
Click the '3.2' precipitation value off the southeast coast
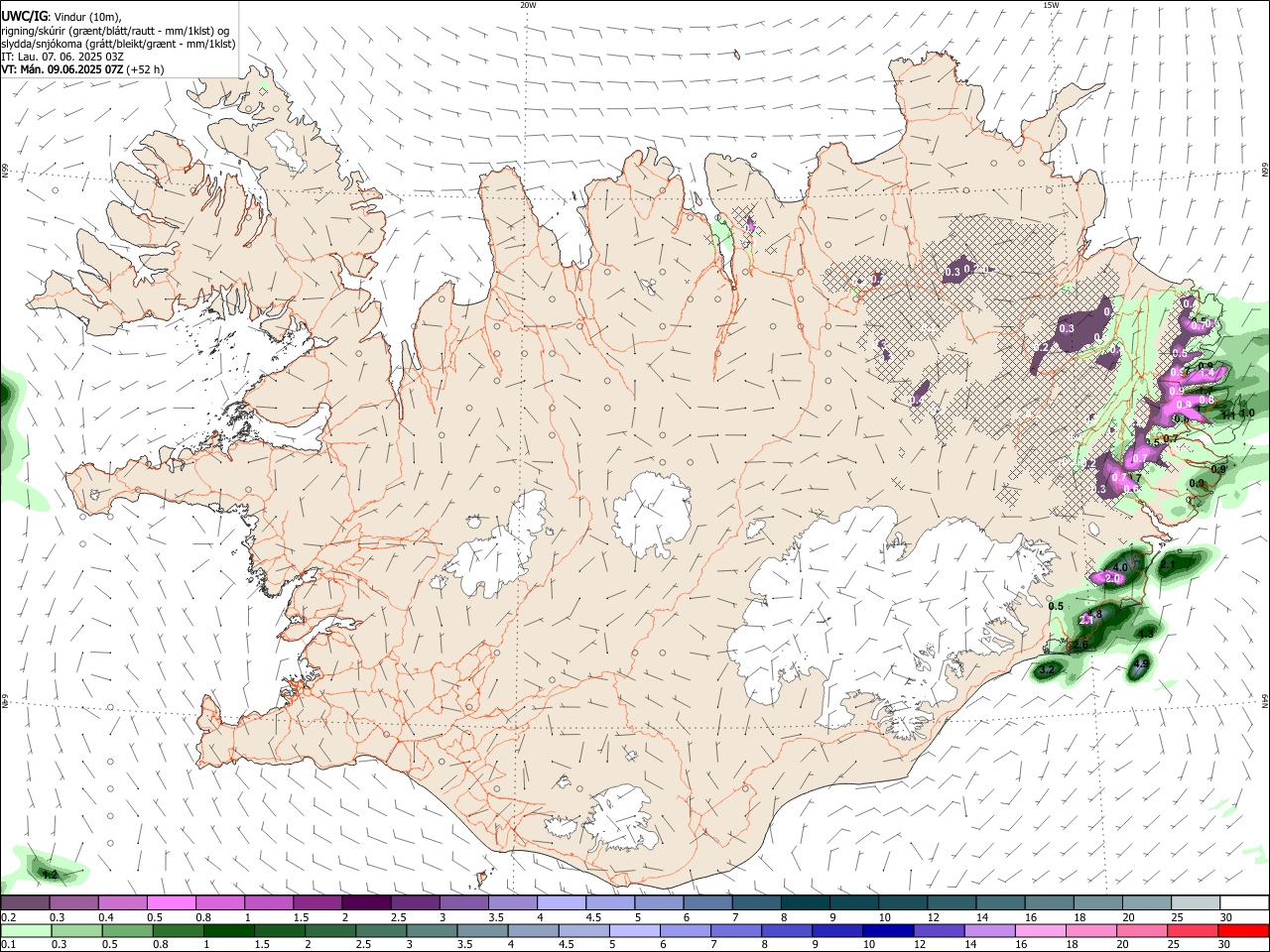click(x=1047, y=670)
